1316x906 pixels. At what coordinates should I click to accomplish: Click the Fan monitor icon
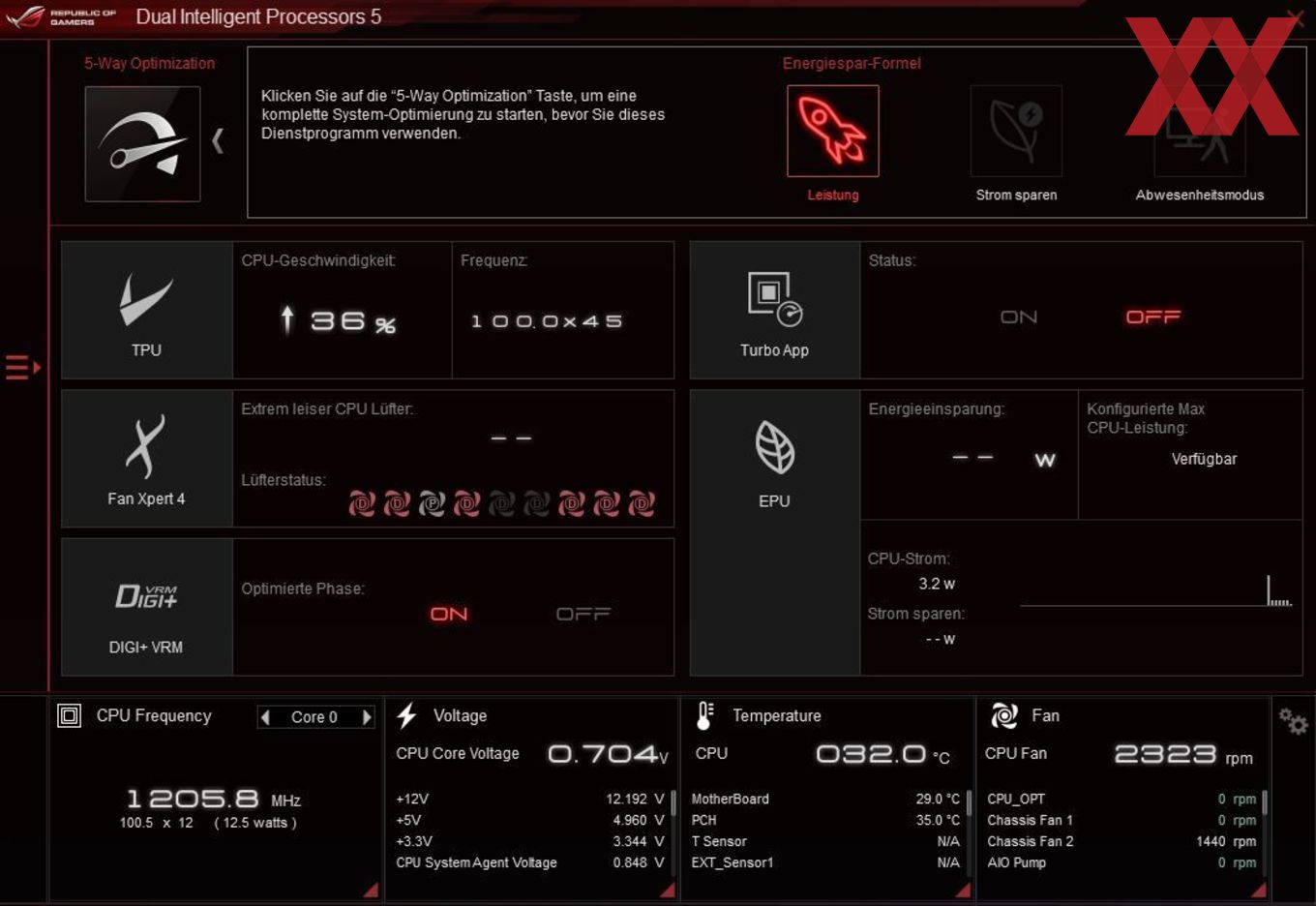(x=1004, y=715)
